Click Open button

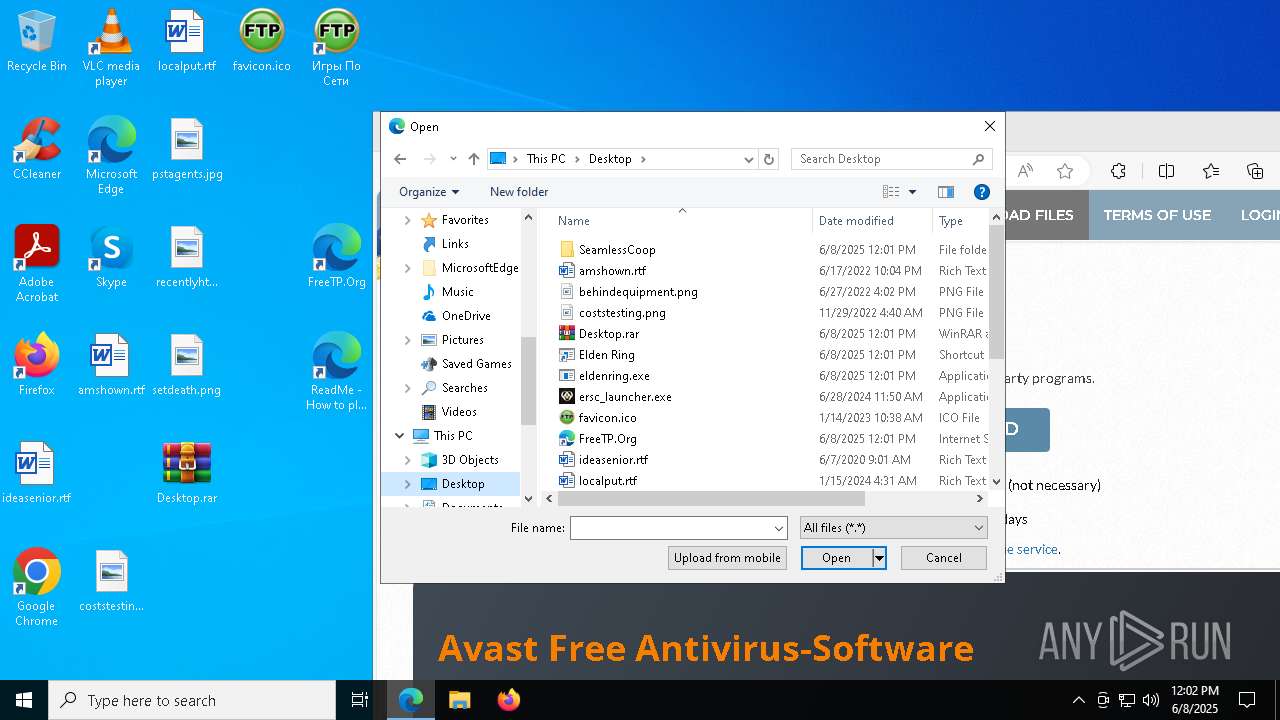coord(836,558)
